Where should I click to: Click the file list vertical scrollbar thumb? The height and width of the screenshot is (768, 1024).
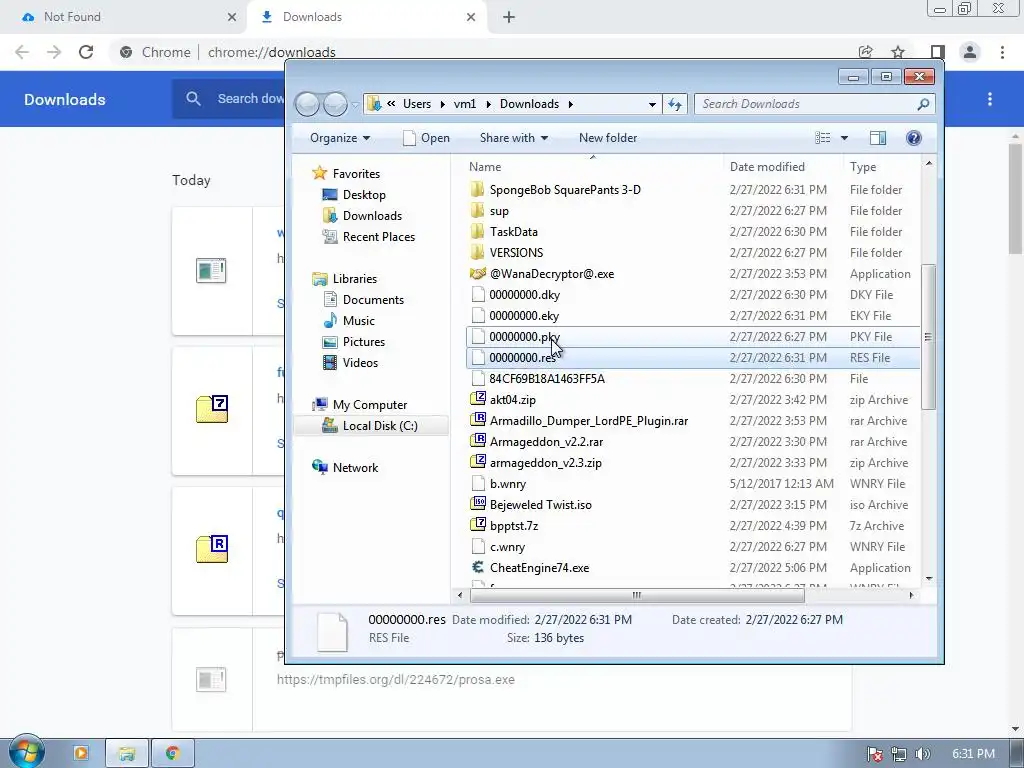tap(928, 337)
